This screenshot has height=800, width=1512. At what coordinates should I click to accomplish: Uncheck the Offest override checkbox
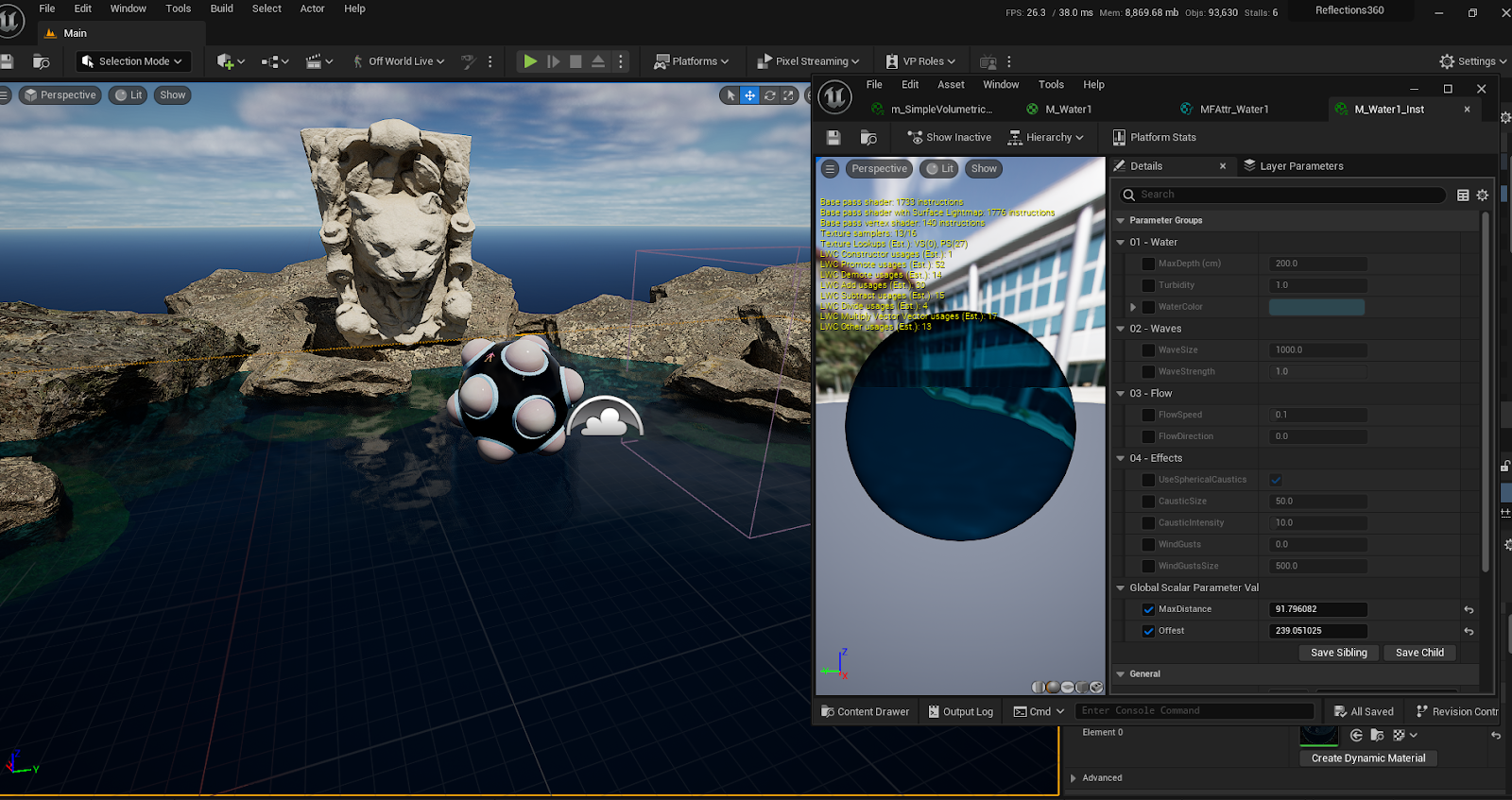click(1148, 631)
